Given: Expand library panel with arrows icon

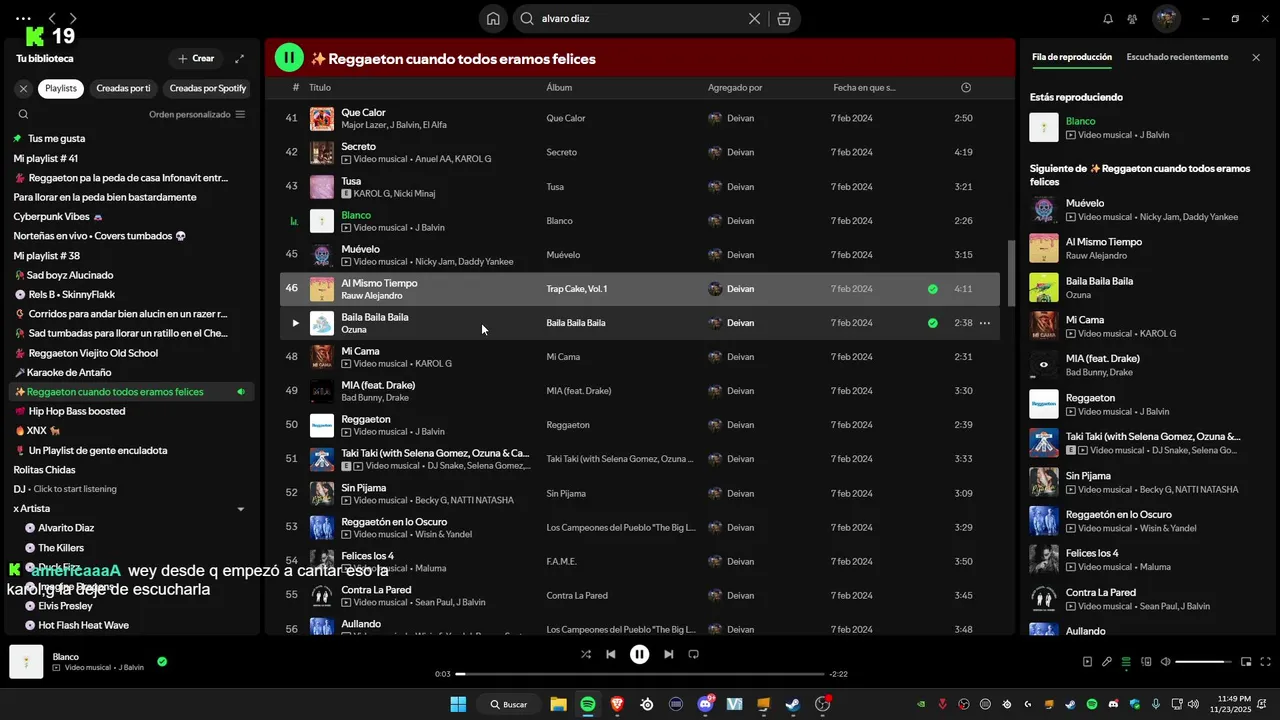Looking at the screenshot, I should pos(239,58).
